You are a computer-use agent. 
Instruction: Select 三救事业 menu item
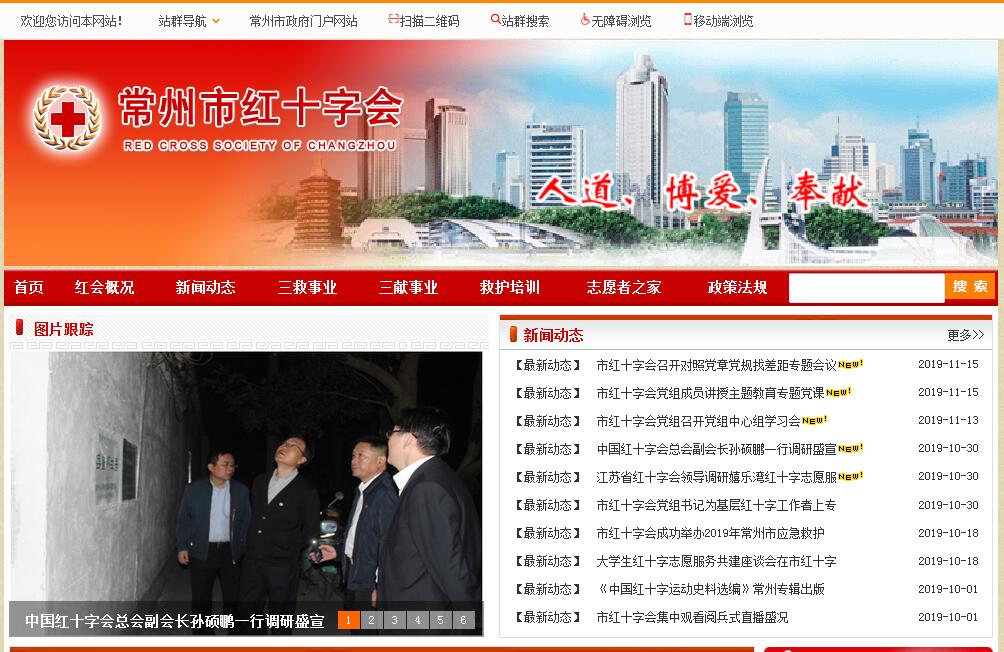click(x=307, y=288)
